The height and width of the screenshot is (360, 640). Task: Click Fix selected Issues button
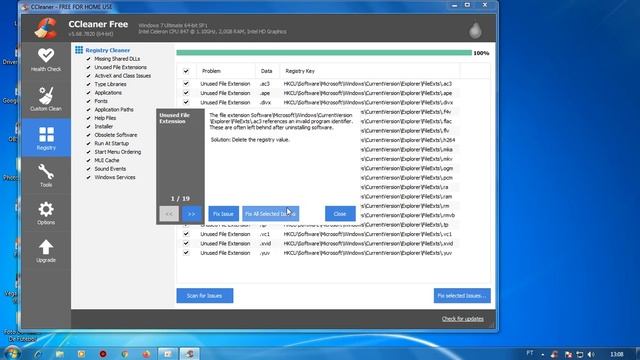click(462, 296)
